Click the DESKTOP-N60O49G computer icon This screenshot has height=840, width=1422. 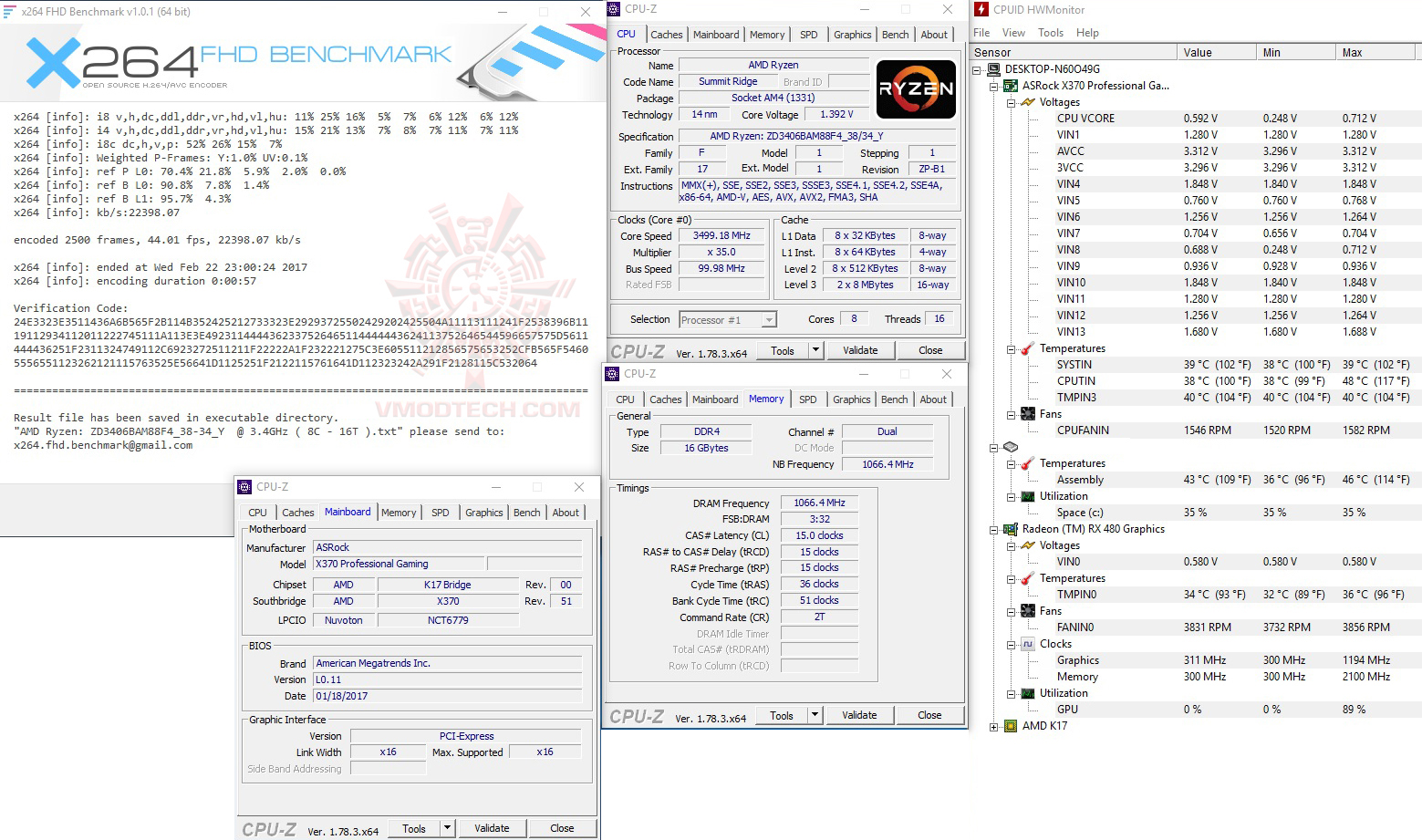point(991,68)
